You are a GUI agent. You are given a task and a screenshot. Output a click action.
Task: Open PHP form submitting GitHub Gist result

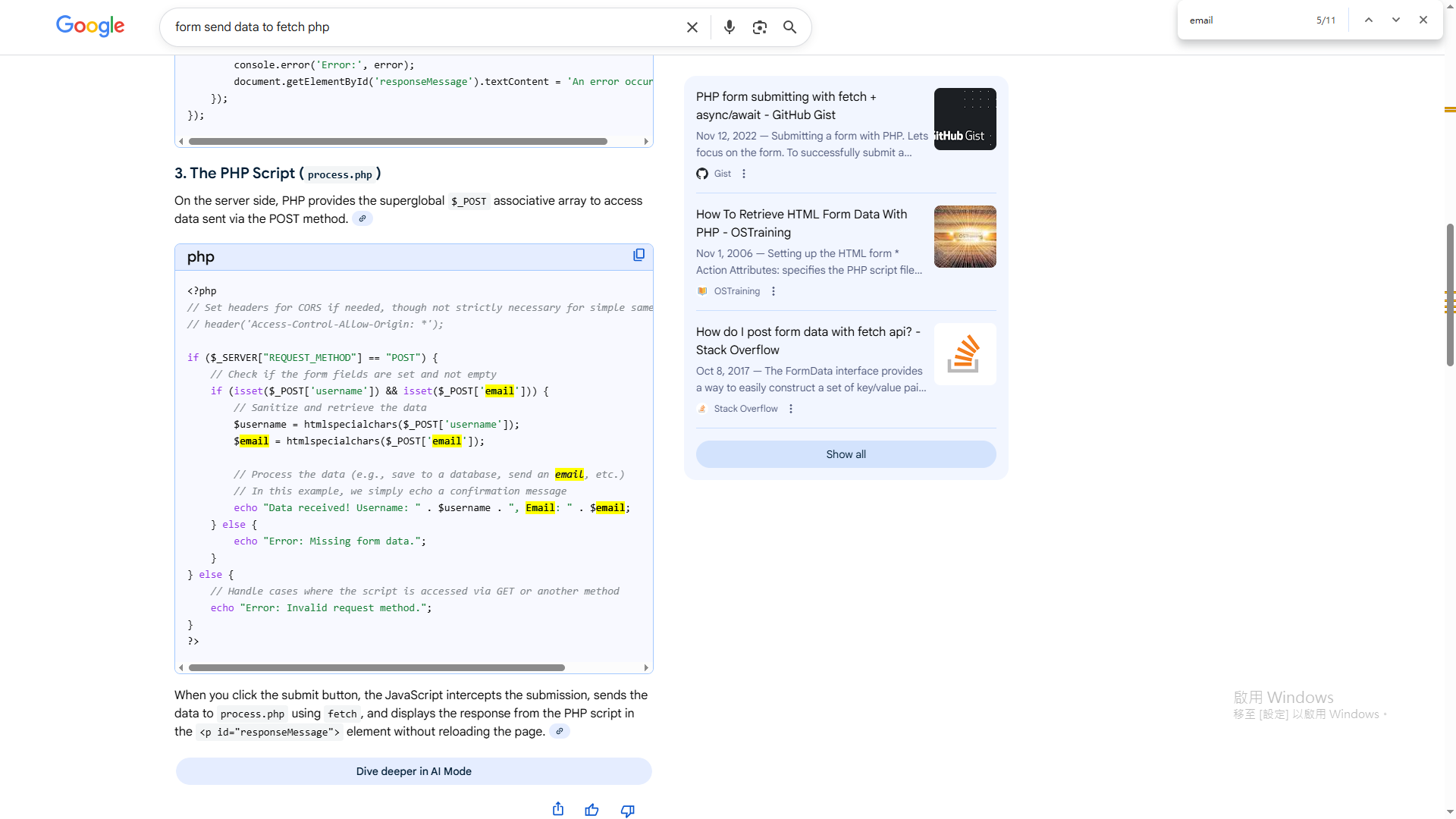(786, 105)
